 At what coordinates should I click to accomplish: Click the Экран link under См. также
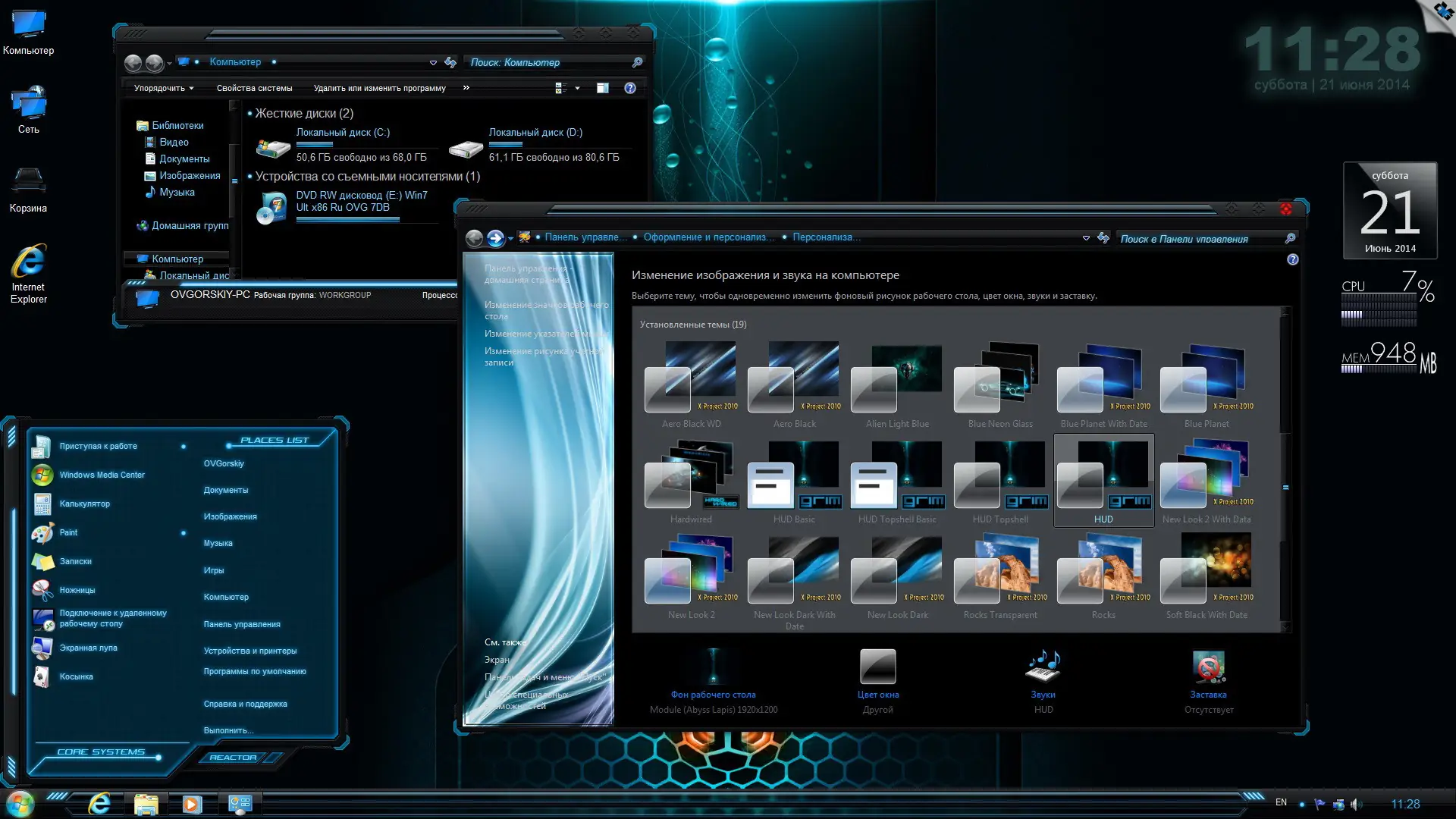tap(497, 659)
